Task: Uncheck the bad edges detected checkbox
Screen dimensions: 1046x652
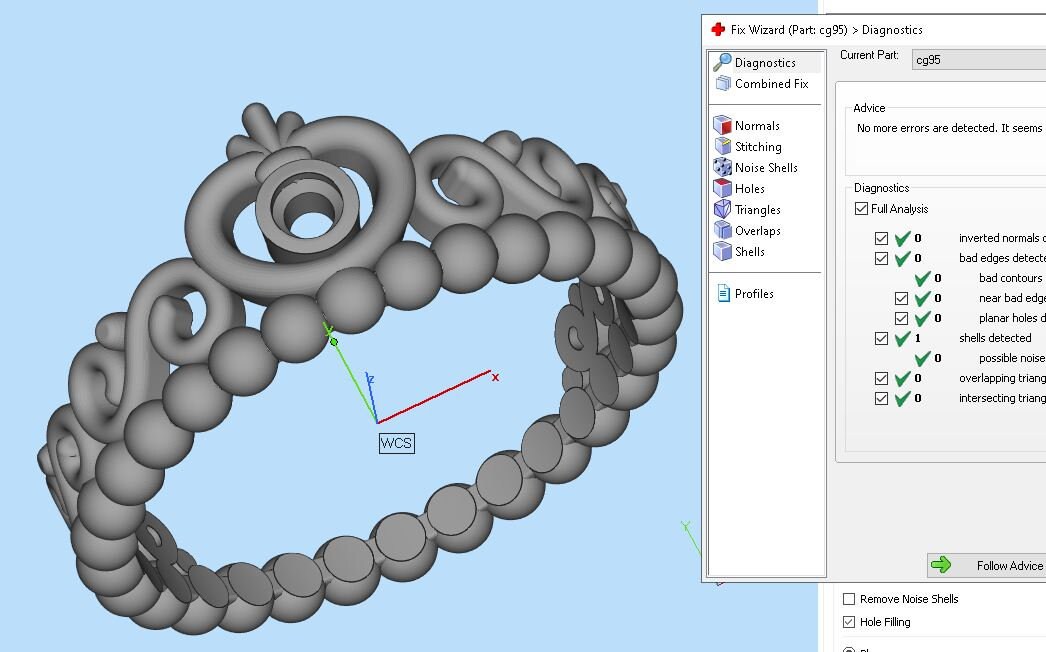Action: click(882, 258)
